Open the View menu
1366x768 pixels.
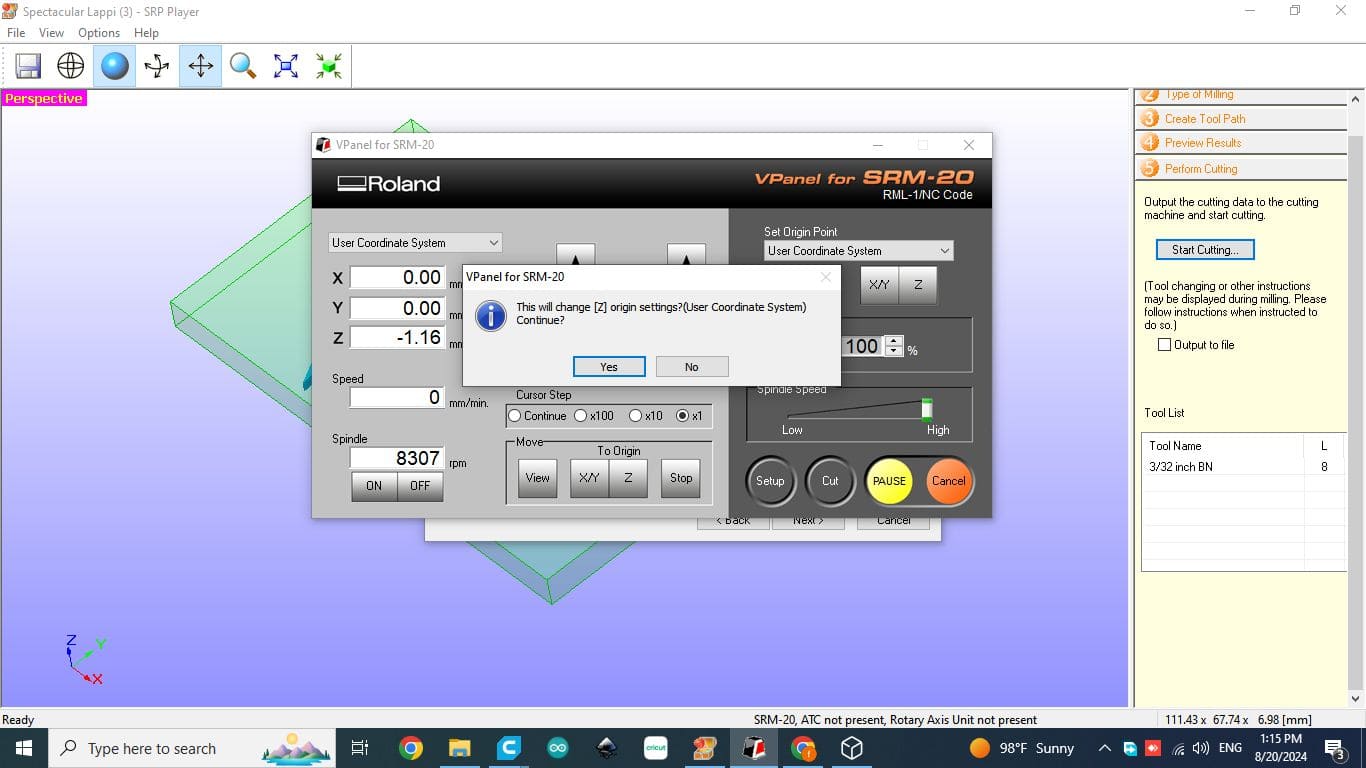point(52,33)
